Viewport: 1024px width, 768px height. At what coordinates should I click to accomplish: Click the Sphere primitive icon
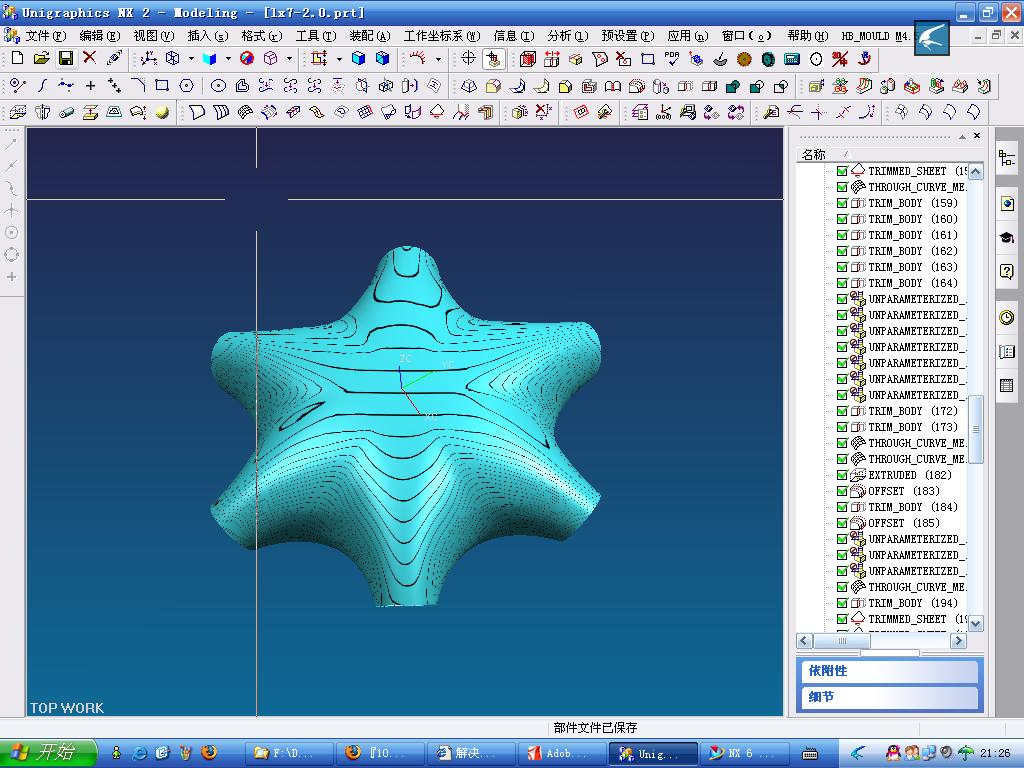click(162, 112)
